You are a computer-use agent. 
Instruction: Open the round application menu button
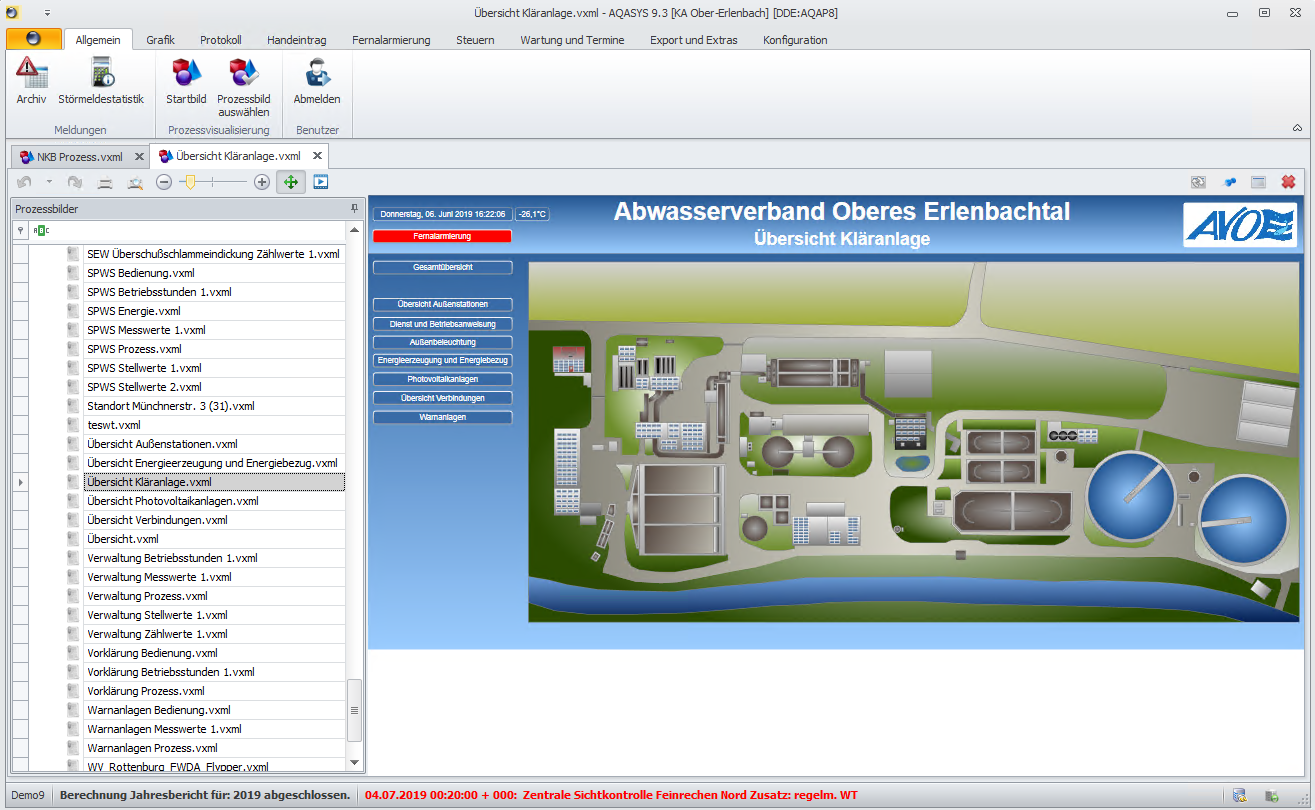(x=33, y=39)
